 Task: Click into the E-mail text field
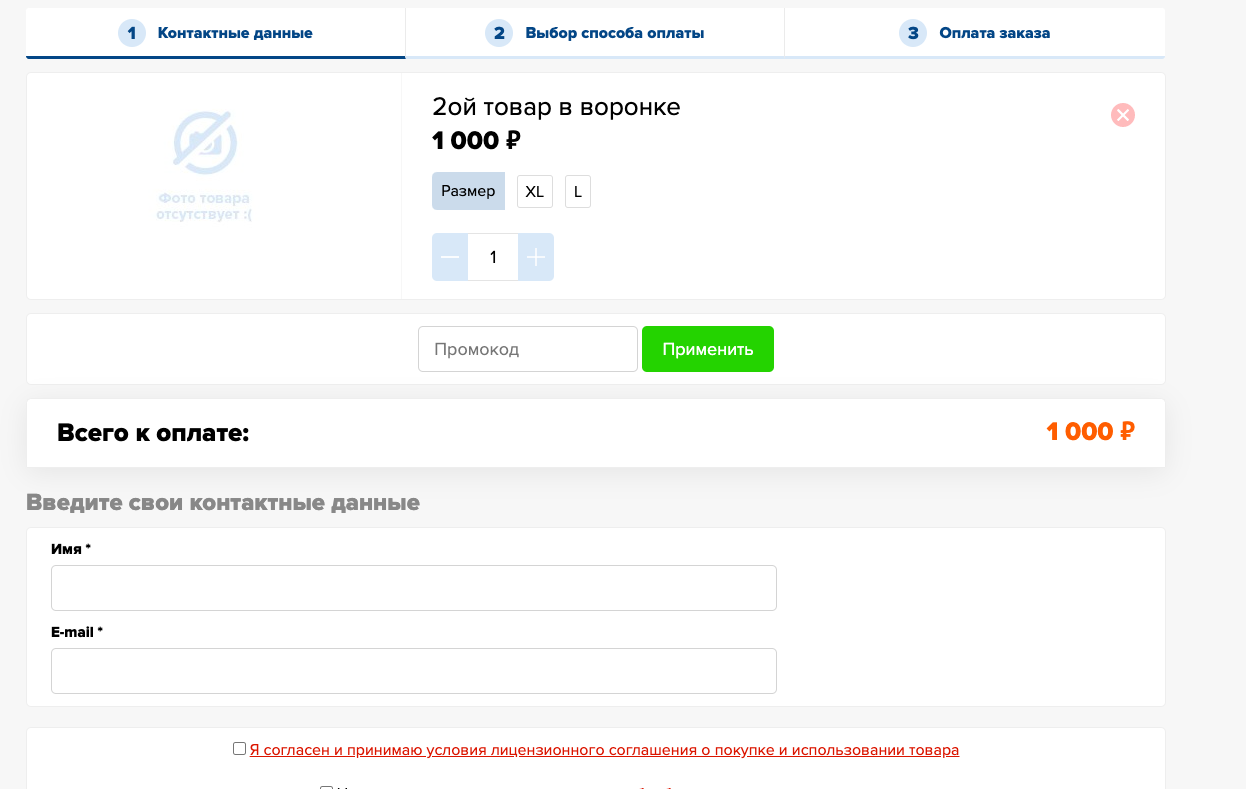tap(413, 671)
